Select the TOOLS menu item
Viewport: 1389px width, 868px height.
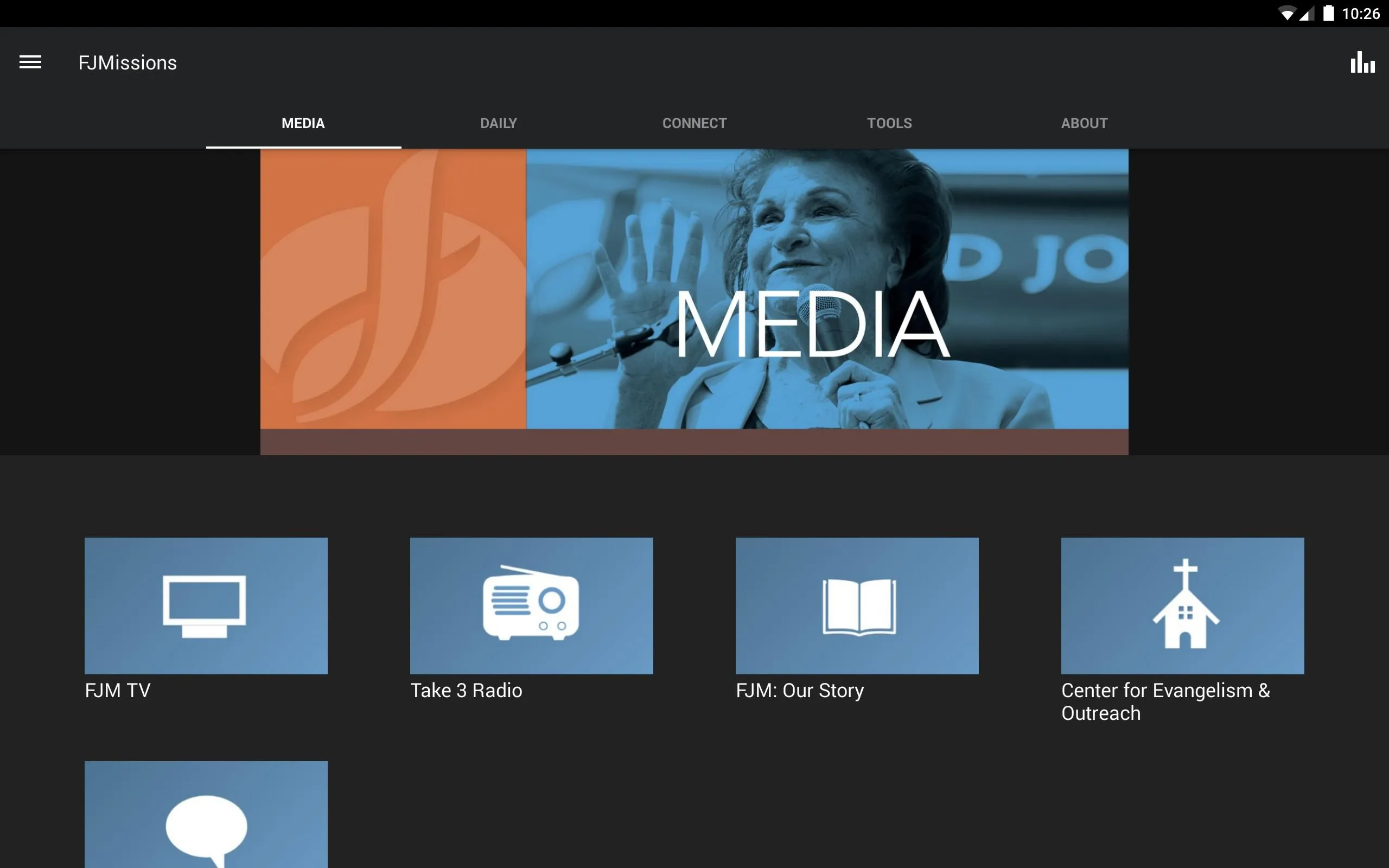pos(889,122)
